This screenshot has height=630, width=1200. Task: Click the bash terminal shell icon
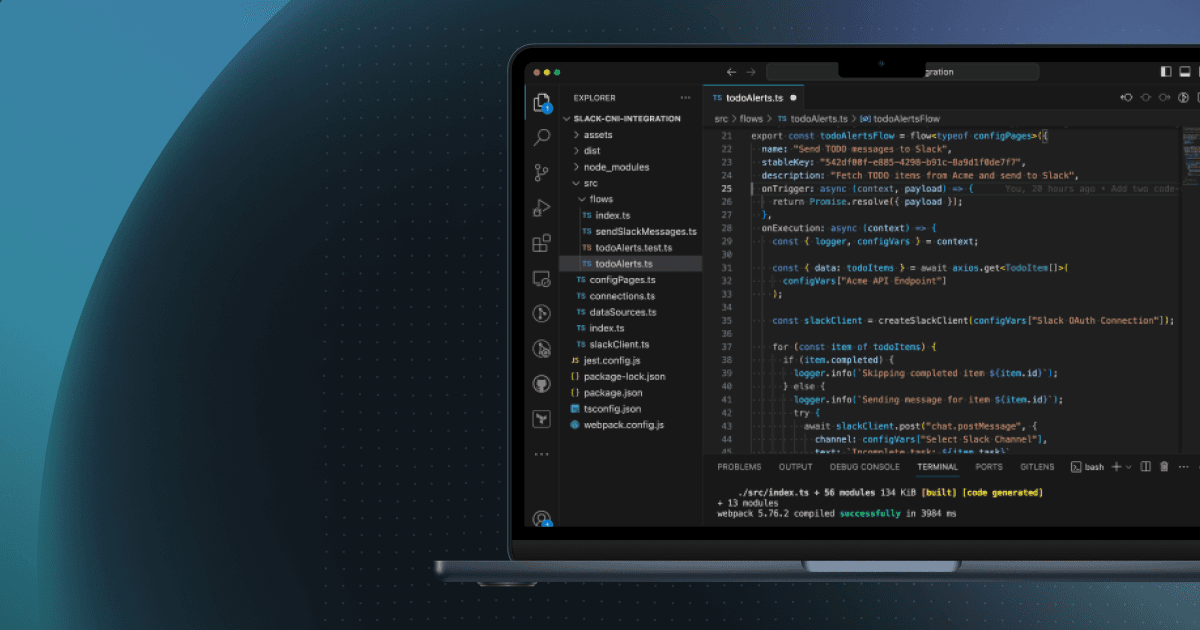point(1076,467)
